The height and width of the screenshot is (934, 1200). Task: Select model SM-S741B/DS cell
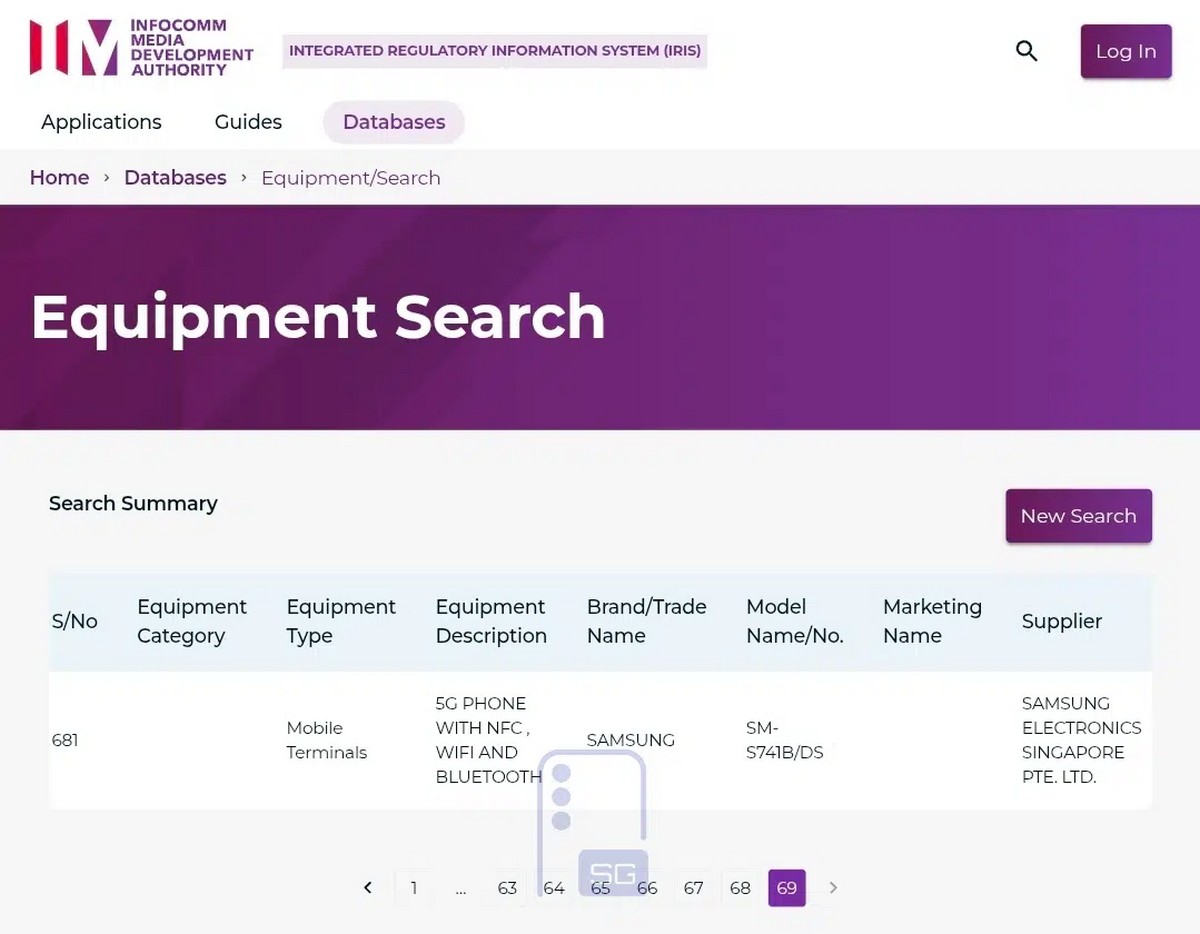point(785,740)
